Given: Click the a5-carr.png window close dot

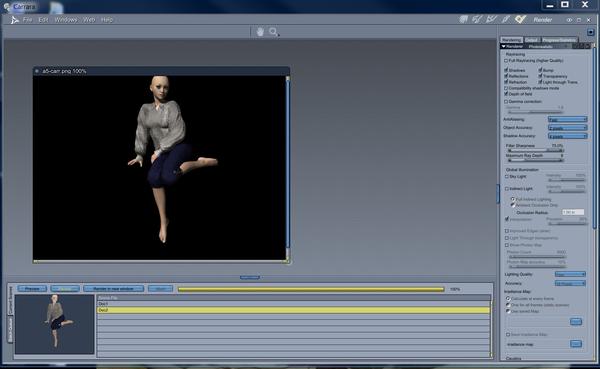Looking at the screenshot, I should pos(37,71).
